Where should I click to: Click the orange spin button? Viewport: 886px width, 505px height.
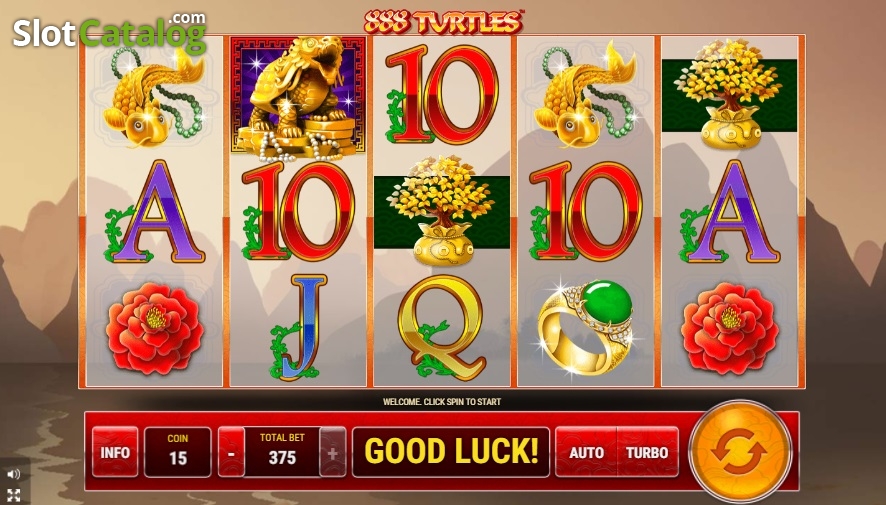[740, 452]
